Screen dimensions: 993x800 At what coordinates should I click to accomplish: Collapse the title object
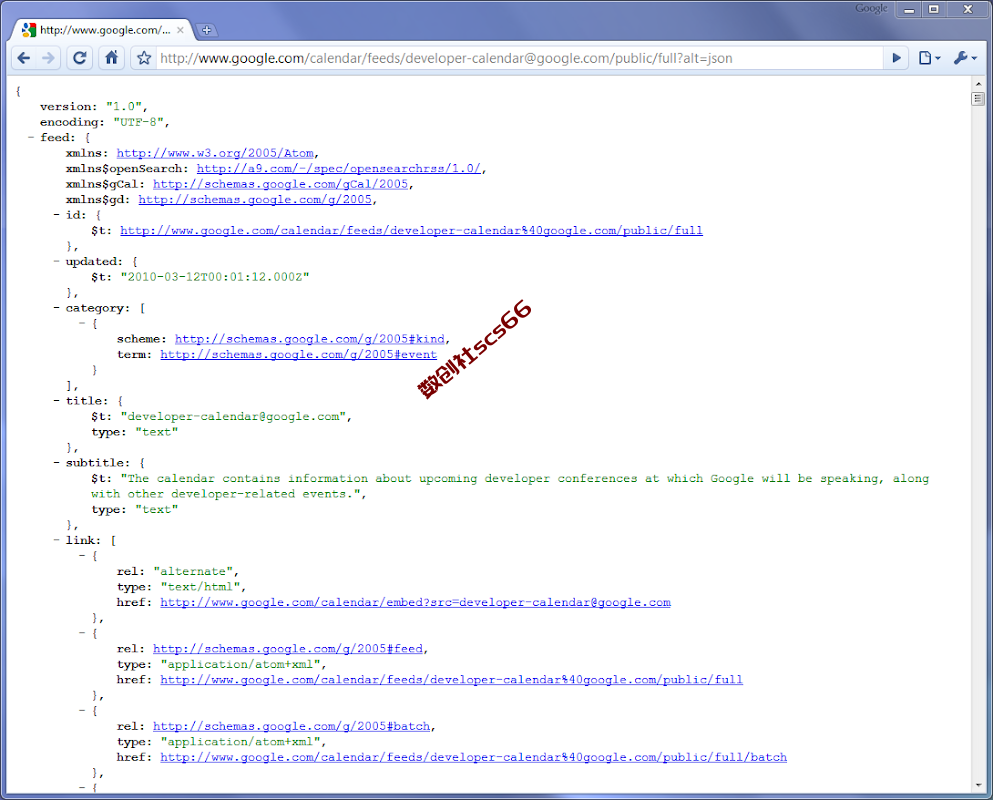pos(56,400)
